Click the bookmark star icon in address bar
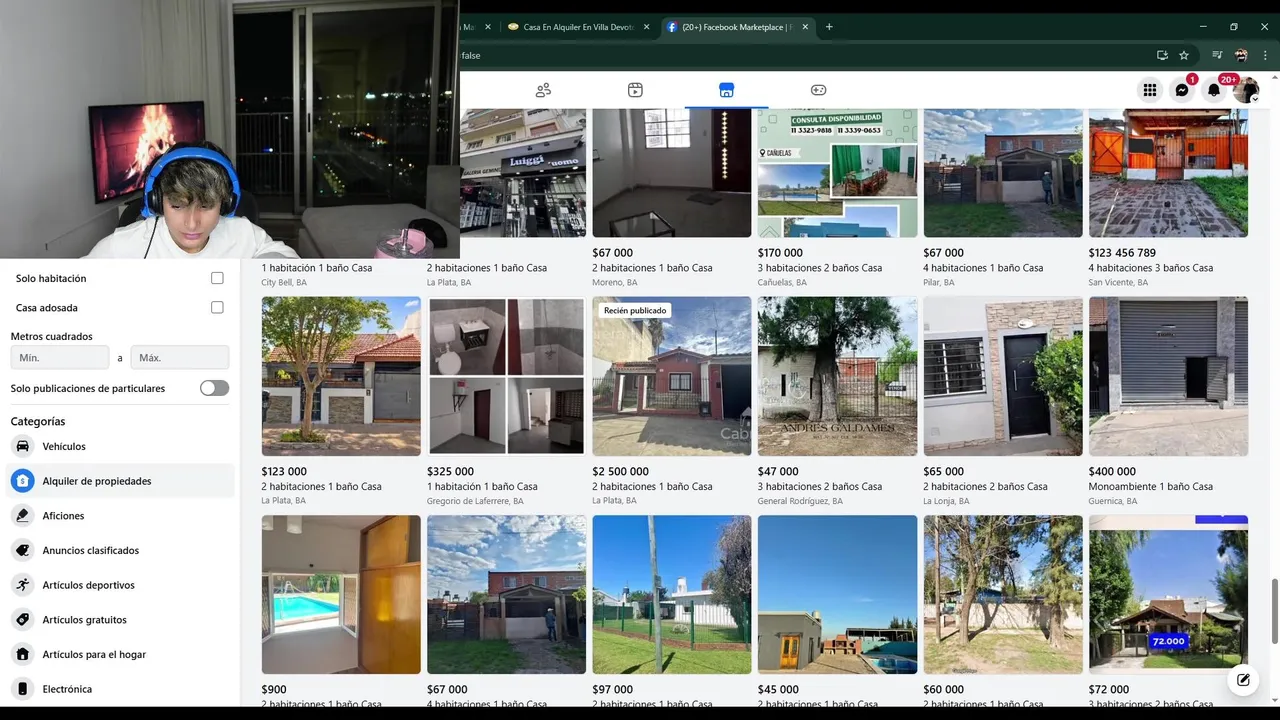The width and height of the screenshot is (1280, 720). tap(1184, 55)
